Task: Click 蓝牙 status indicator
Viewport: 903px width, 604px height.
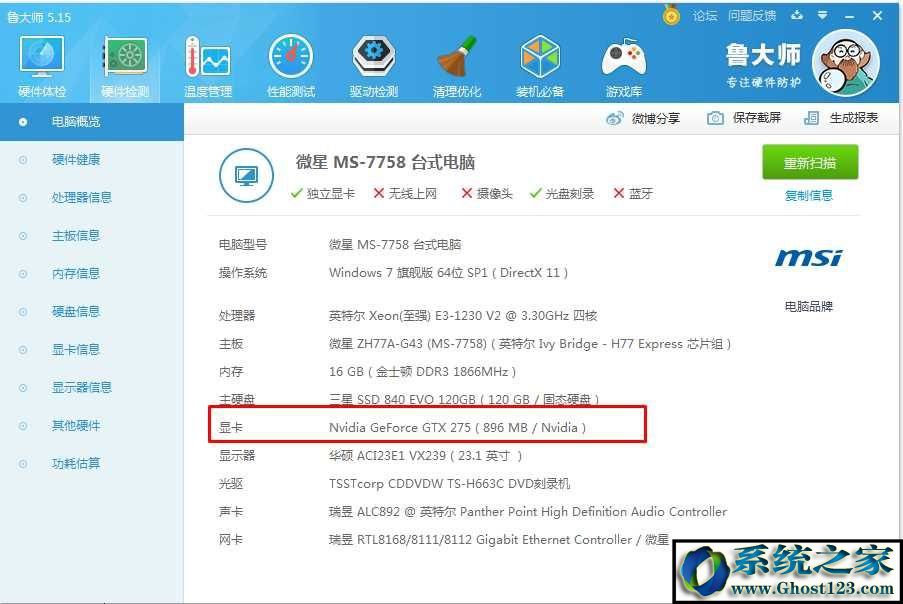Action: [633, 193]
